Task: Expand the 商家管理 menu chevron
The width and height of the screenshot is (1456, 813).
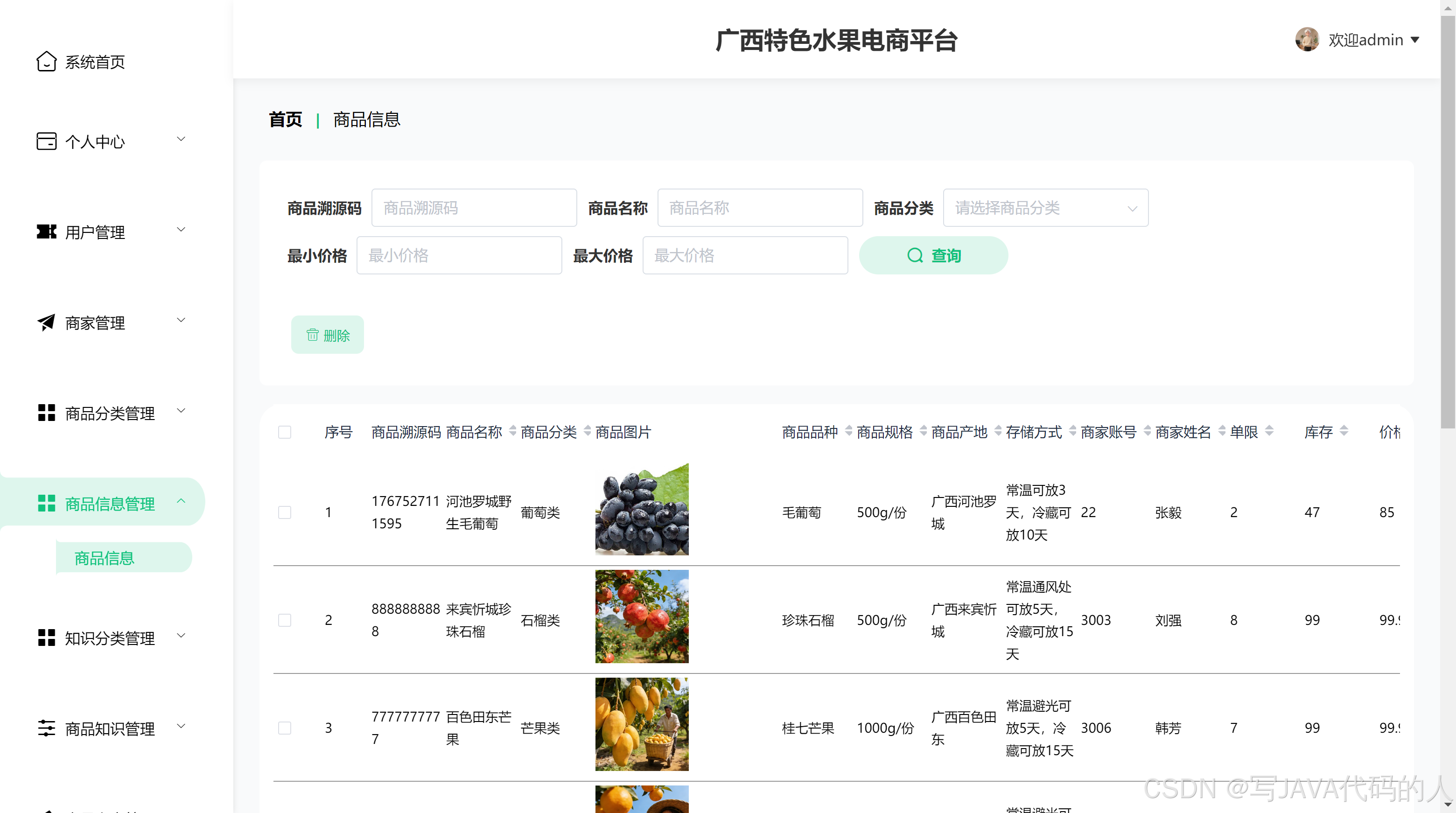Action: (x=181, y=320)
